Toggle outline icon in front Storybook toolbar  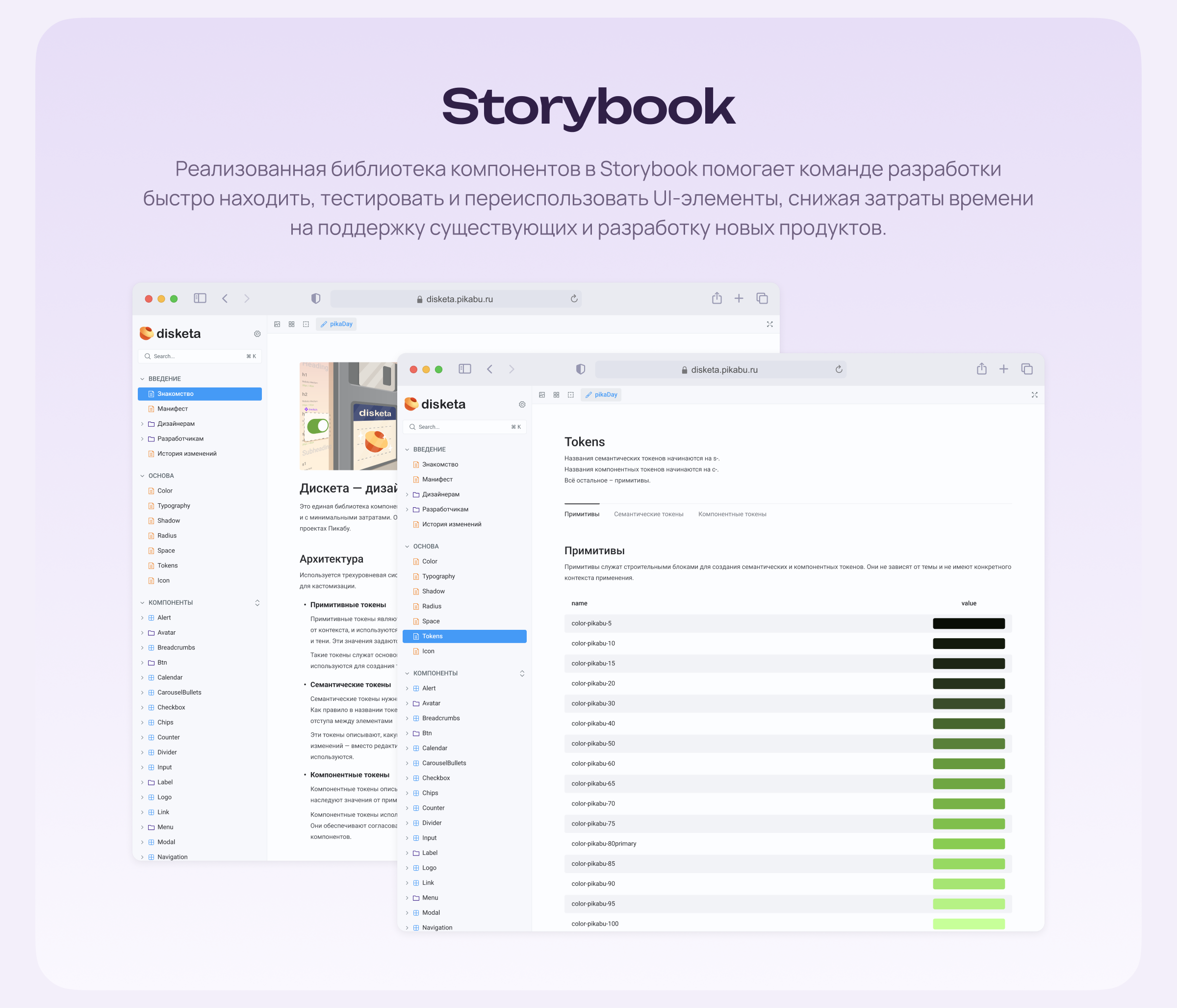click(571, 395)
